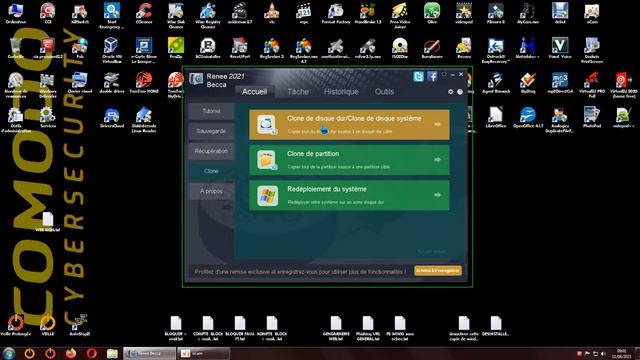Open the LibreOffice desktop shortcut

(496, 117)
